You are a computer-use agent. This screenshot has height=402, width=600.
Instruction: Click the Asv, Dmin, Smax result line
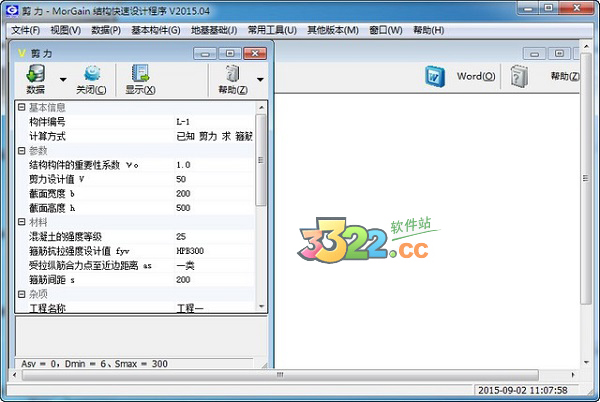[95, 364]
